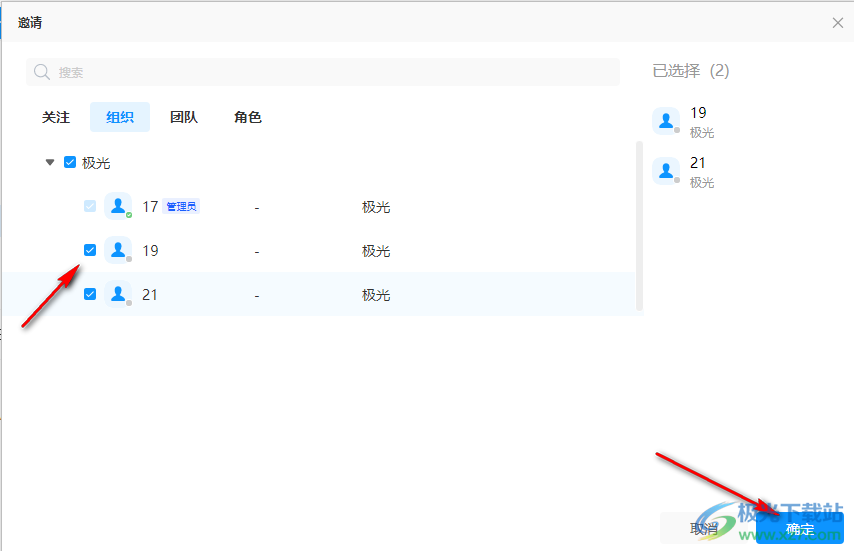Click into the 搜索 input field

(x=330, y=72)
